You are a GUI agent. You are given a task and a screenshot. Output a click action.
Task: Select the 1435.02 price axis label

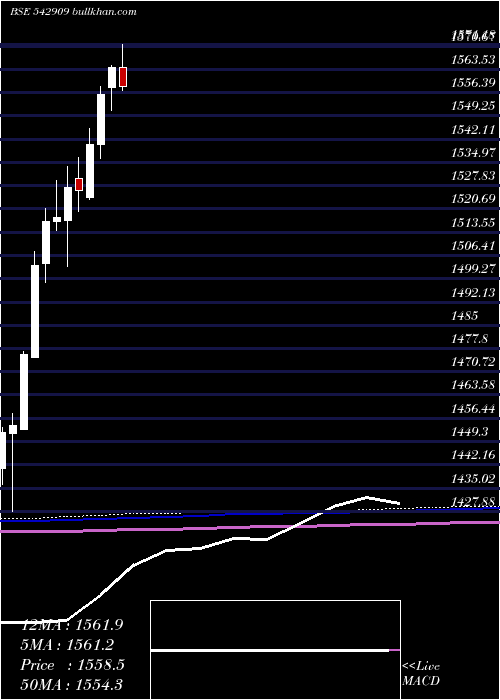click(473, 479)
